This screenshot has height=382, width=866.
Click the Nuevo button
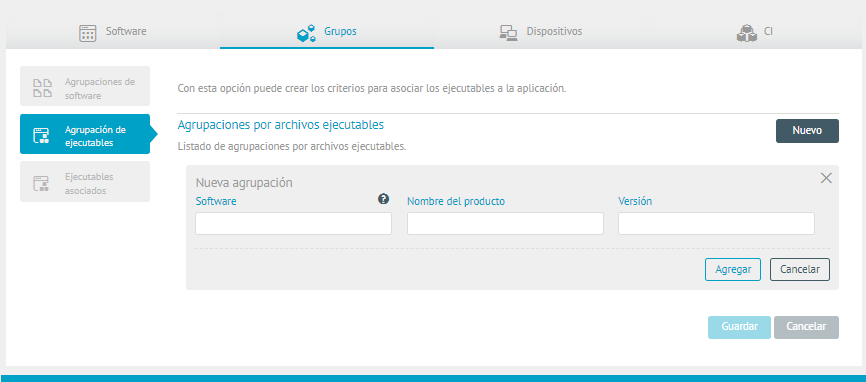(x=807, y=131)
